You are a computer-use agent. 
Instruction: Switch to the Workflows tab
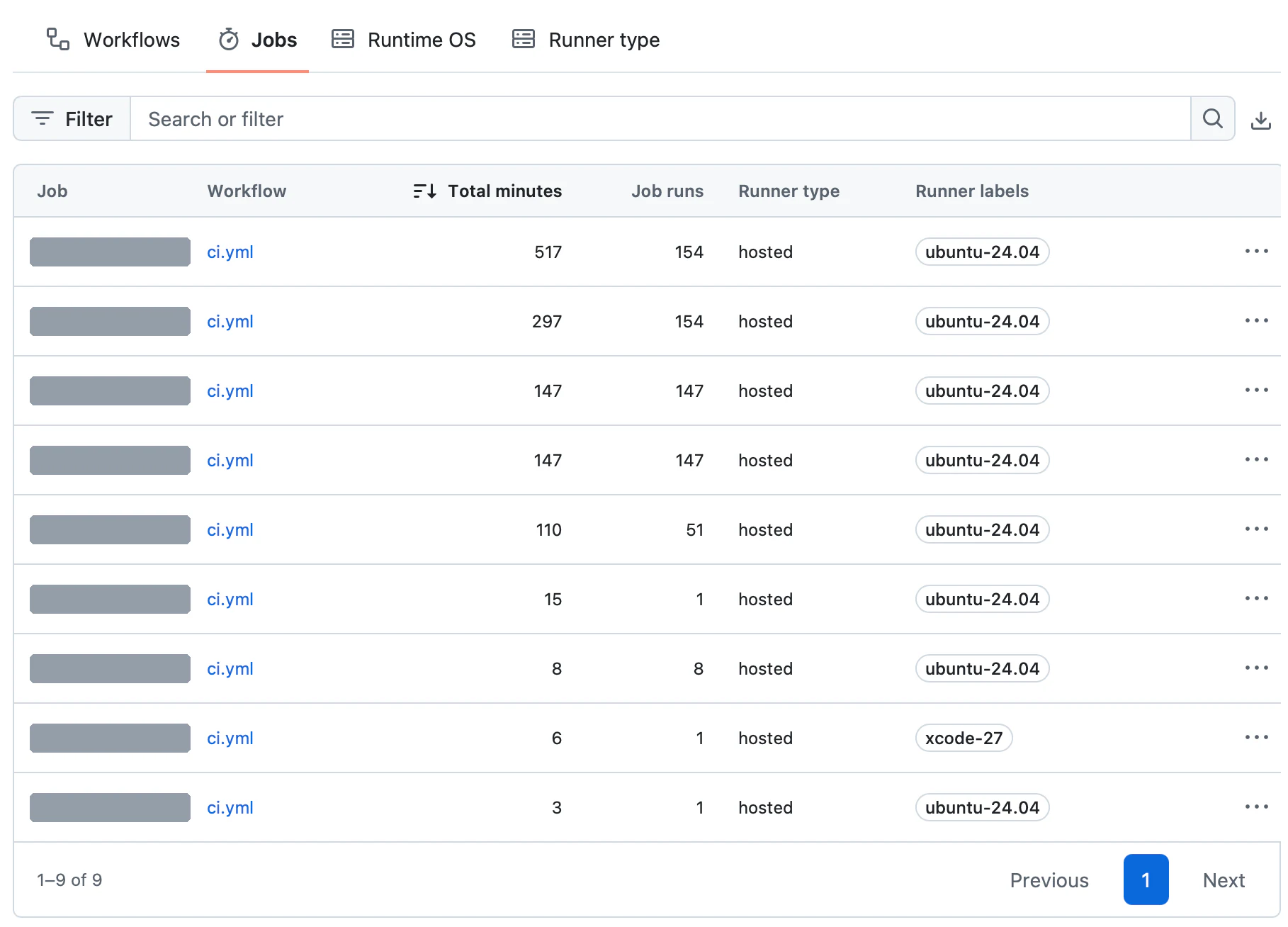click(113, 40)
